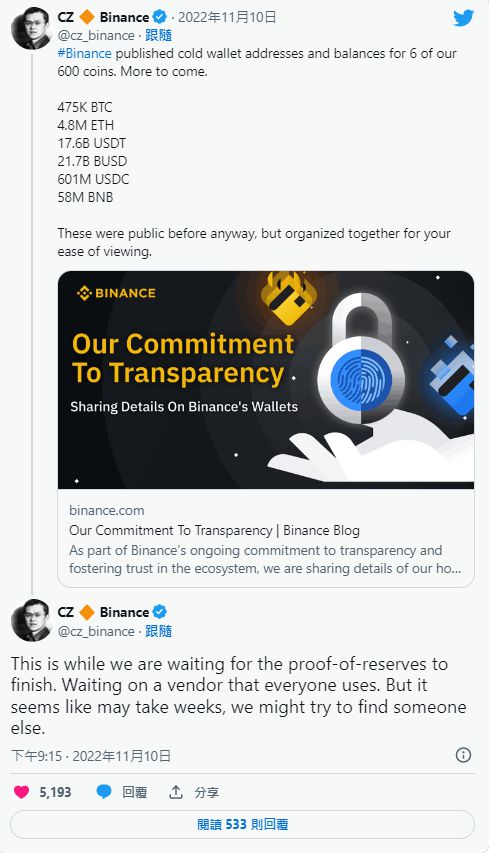Click verified badge in second tweet
The width and height of the screenshot is (489, 853).
pos(159,612)
